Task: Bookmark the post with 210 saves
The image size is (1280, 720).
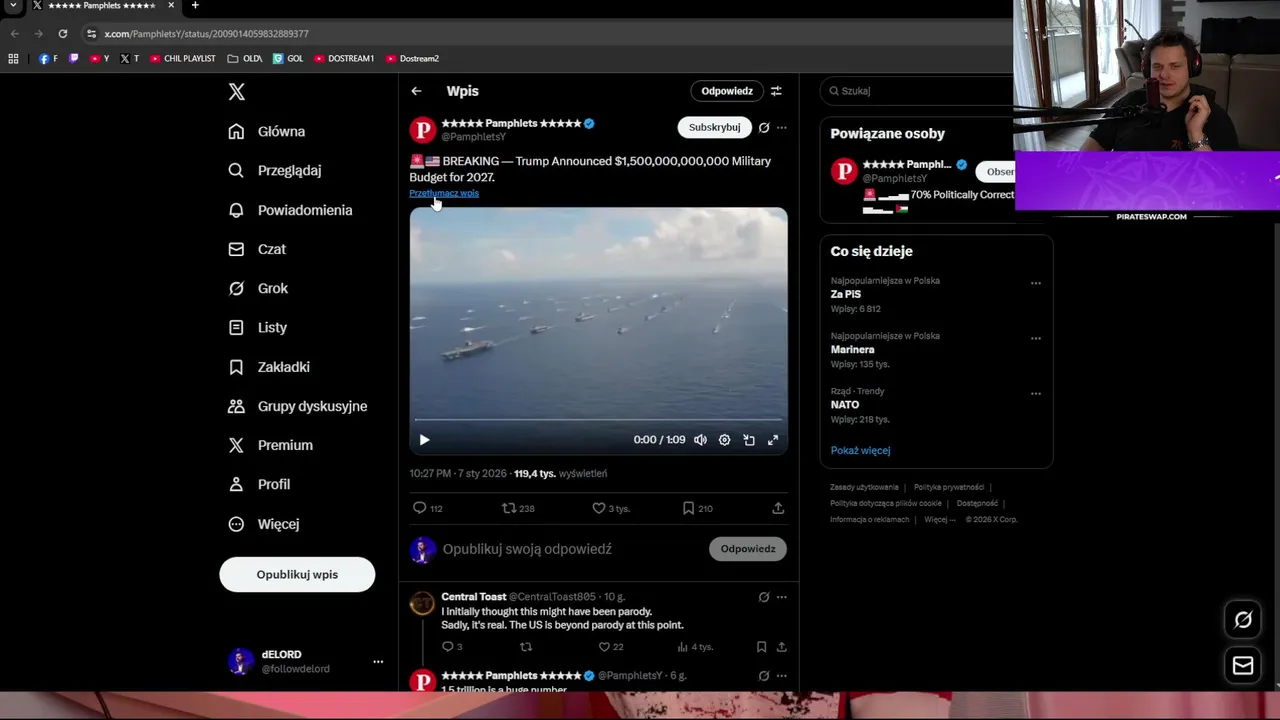Action: 688,508
